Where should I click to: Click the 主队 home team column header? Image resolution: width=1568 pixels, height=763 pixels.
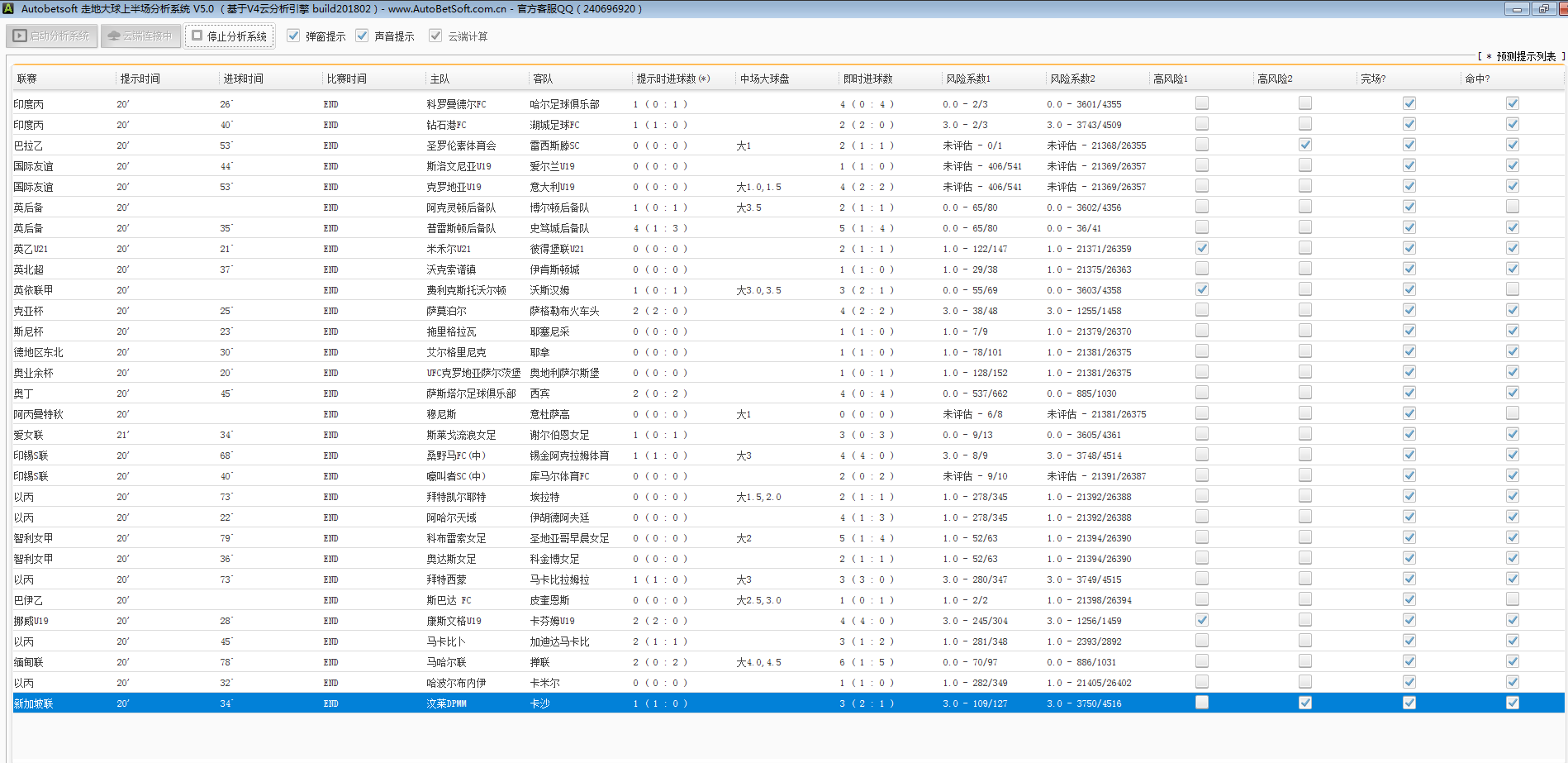pos(440,79)
